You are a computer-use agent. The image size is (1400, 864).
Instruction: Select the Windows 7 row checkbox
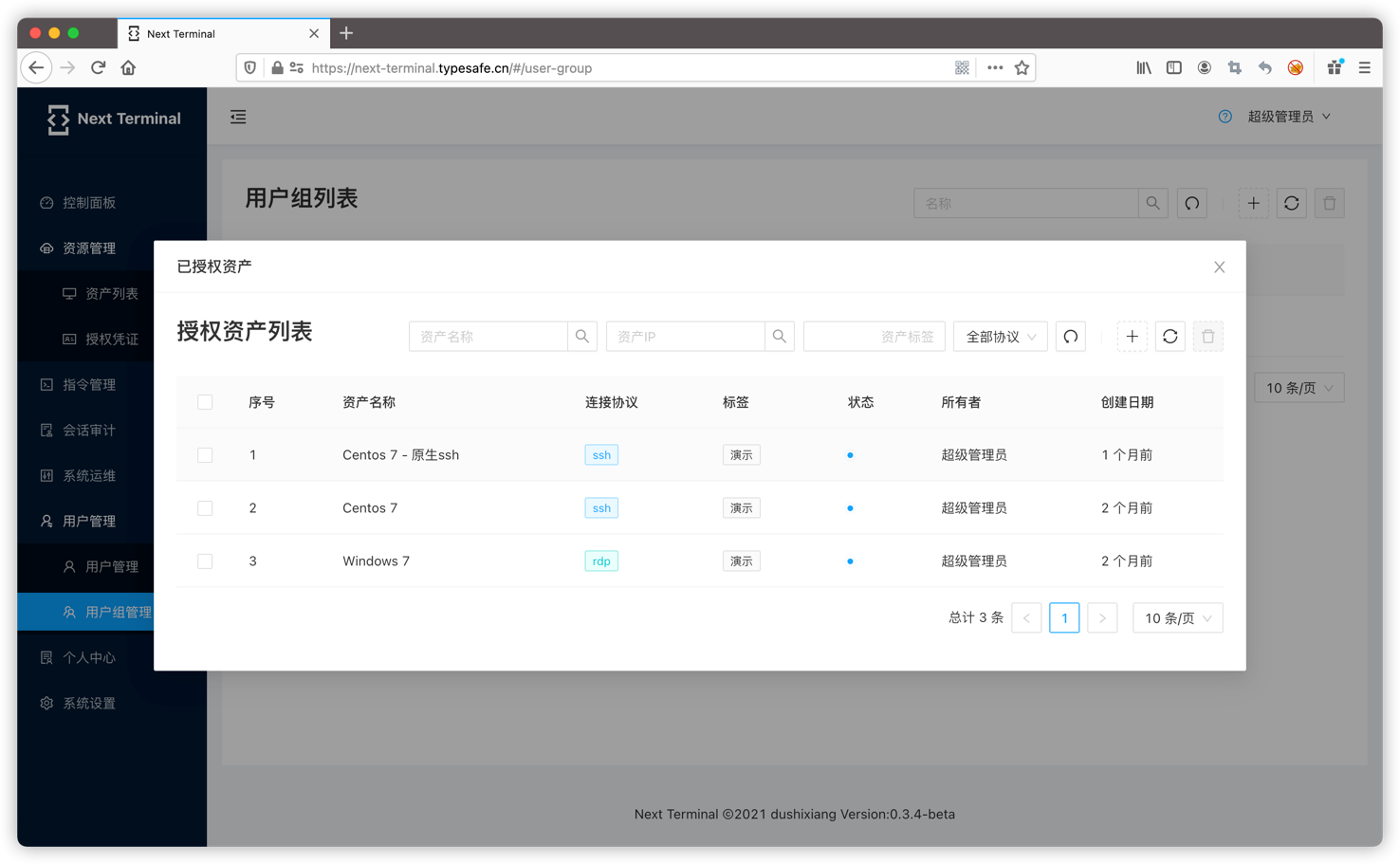click(205, 561)
